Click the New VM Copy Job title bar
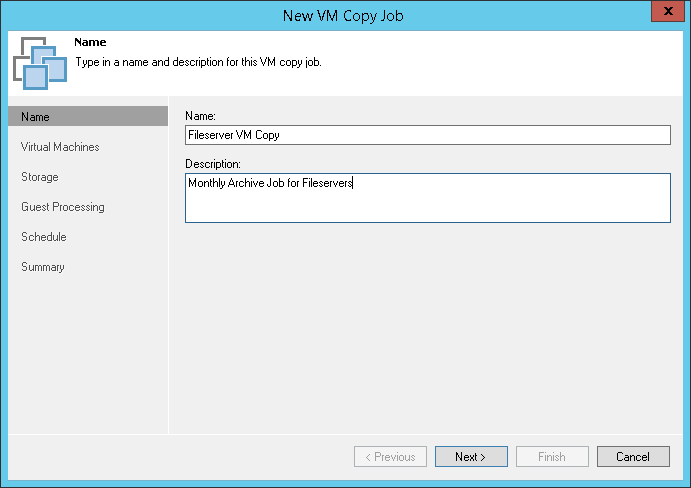 coord(345,13)
